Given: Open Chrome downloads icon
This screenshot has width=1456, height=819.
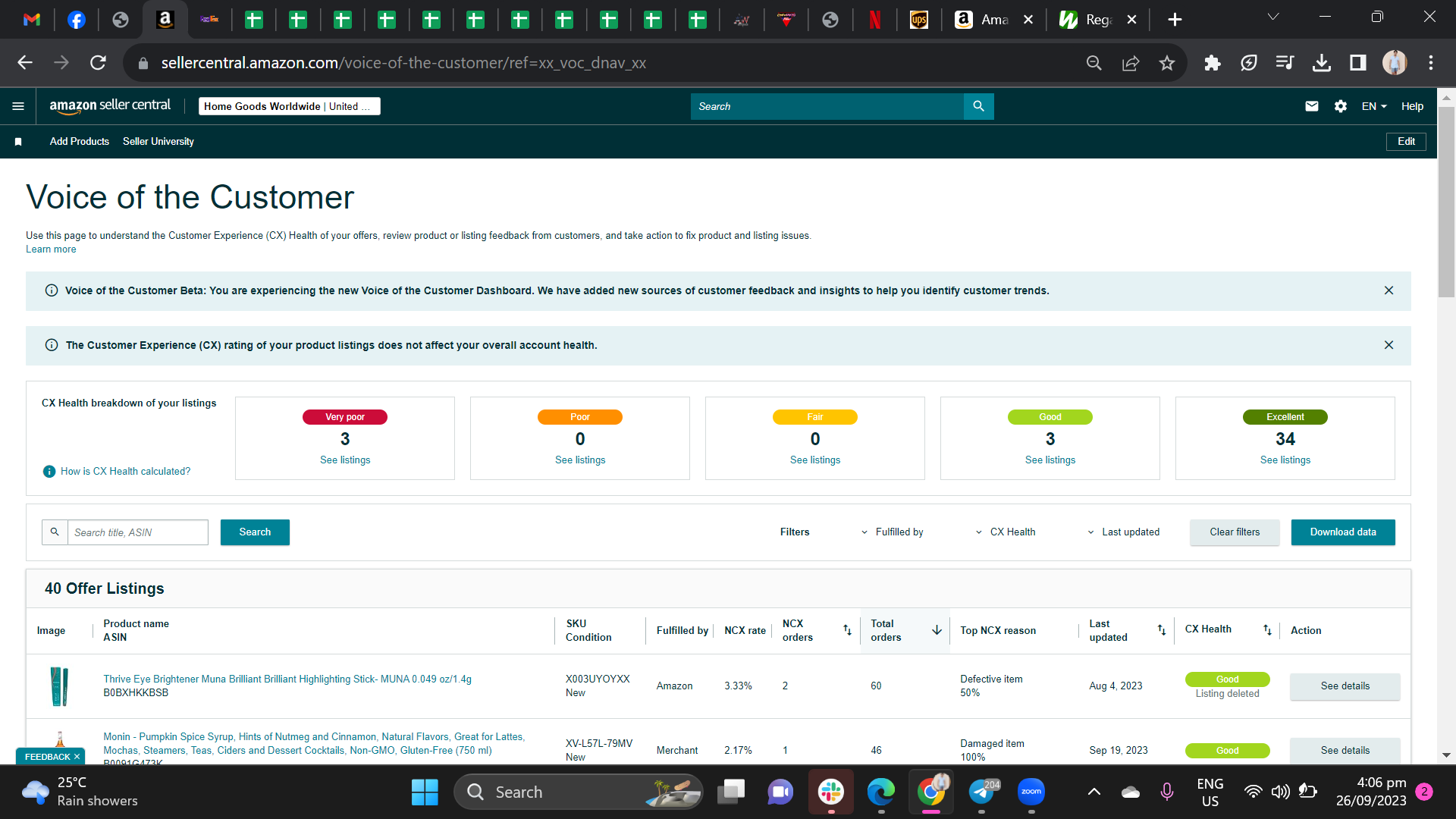Looking at the screenshot, I should (1322, 63).
